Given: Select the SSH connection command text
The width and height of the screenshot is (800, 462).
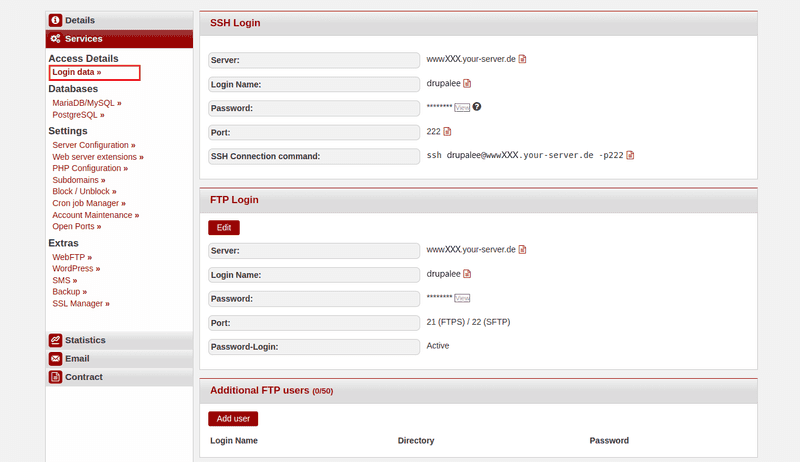Looking at the screenshot, I should point(525,155).
